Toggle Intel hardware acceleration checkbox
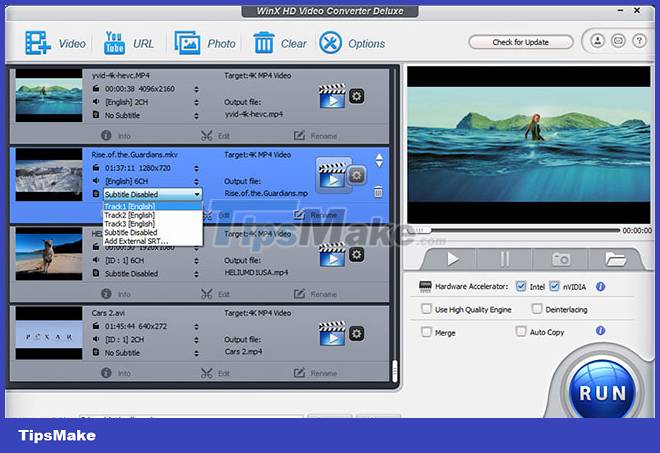The image size is (660, 453). [x=521, y=286]
